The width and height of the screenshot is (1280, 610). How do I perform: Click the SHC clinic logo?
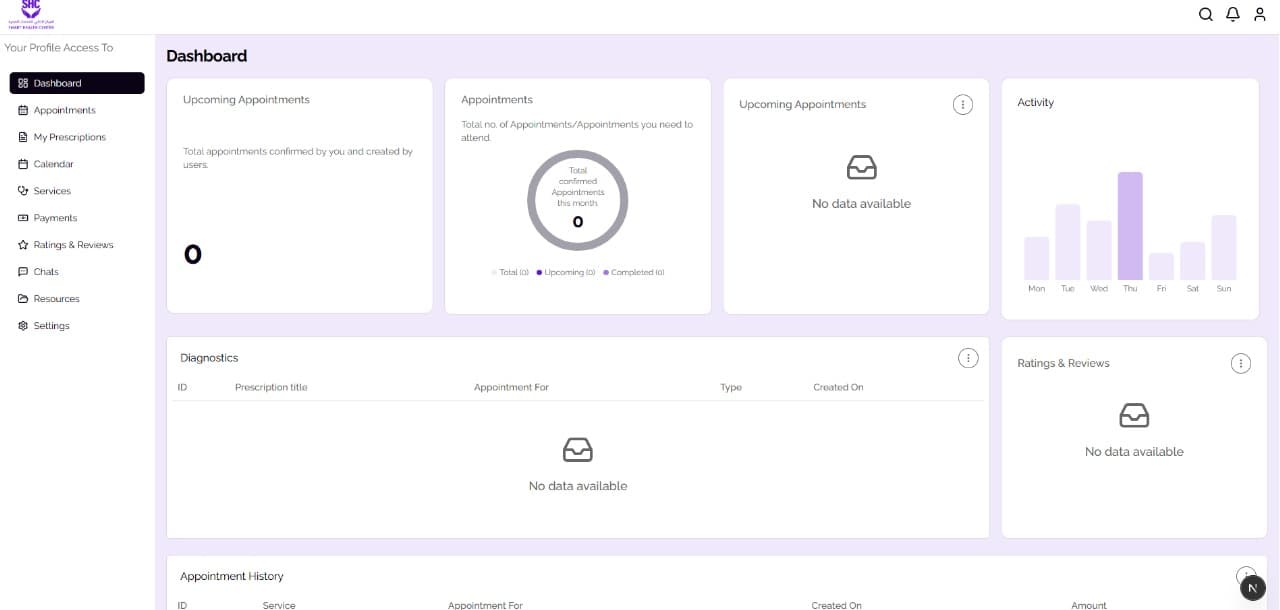coord(30,14)
